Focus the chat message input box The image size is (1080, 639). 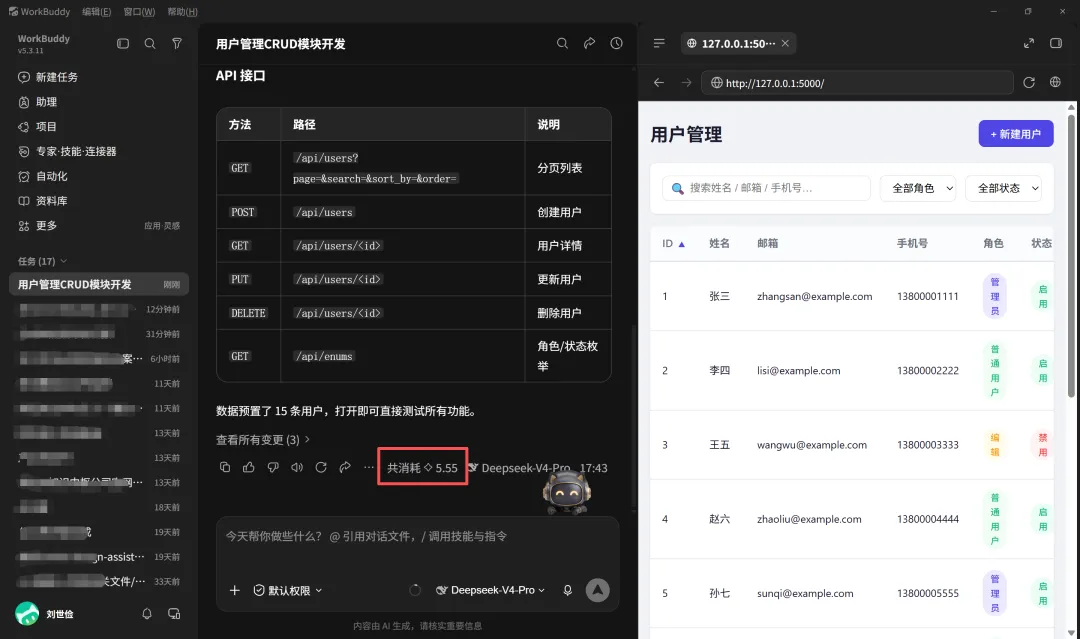tap(417, 536)
